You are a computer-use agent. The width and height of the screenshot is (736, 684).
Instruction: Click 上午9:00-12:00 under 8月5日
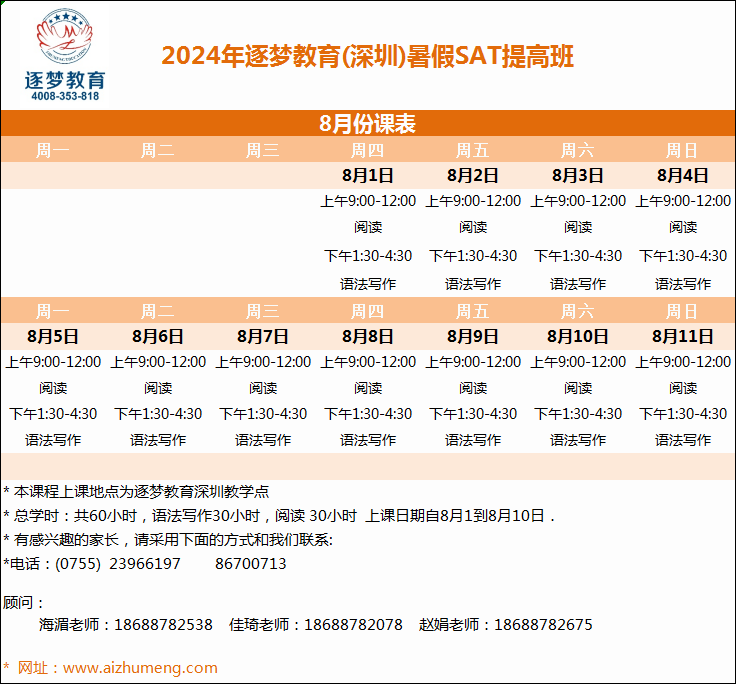(53, 362)
